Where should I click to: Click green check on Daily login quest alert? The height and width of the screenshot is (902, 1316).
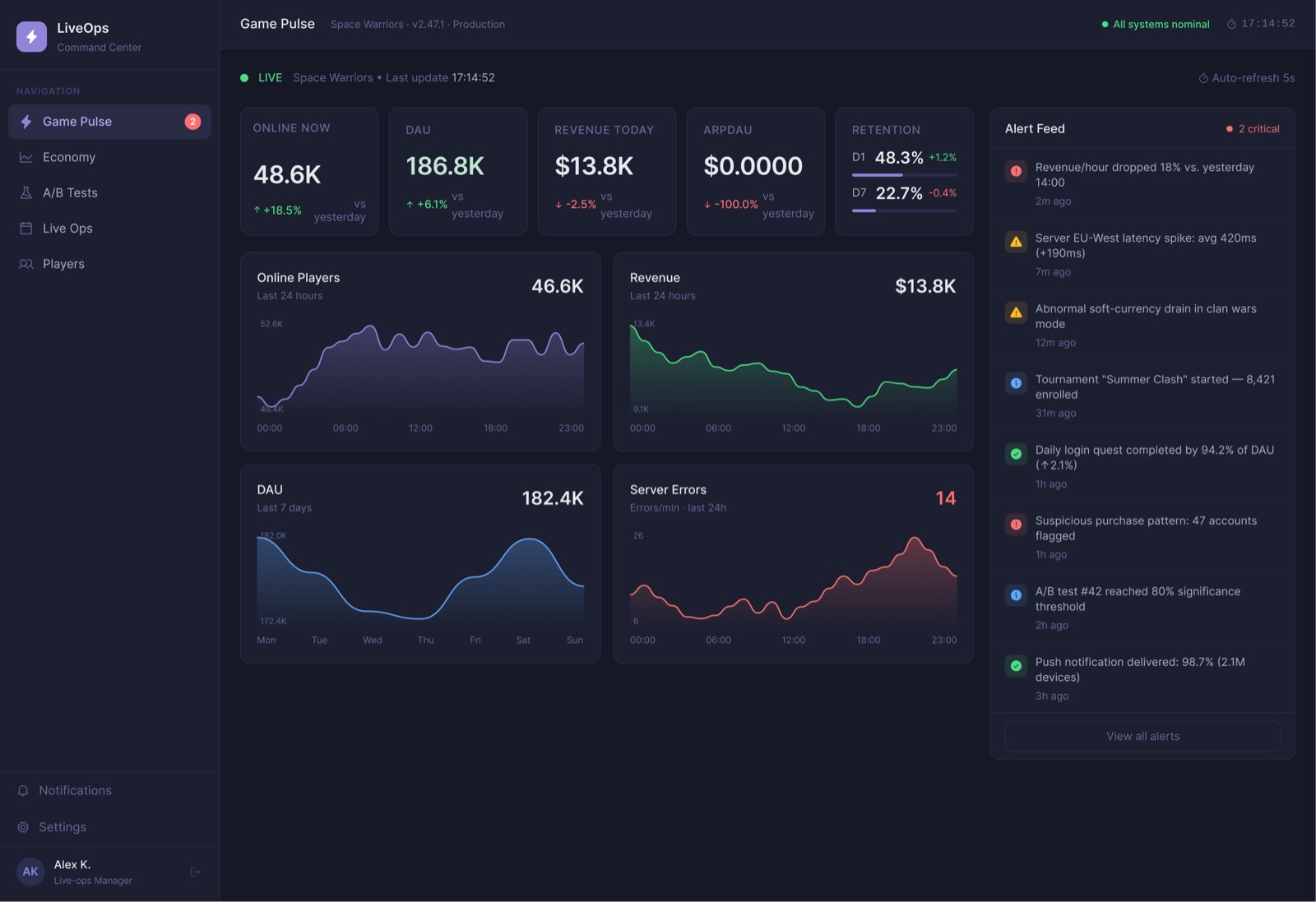point(1016,454)
